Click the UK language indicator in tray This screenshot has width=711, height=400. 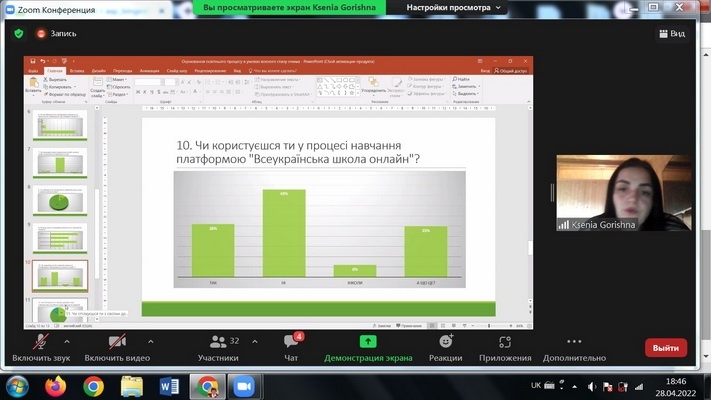[x=535, y=386]
